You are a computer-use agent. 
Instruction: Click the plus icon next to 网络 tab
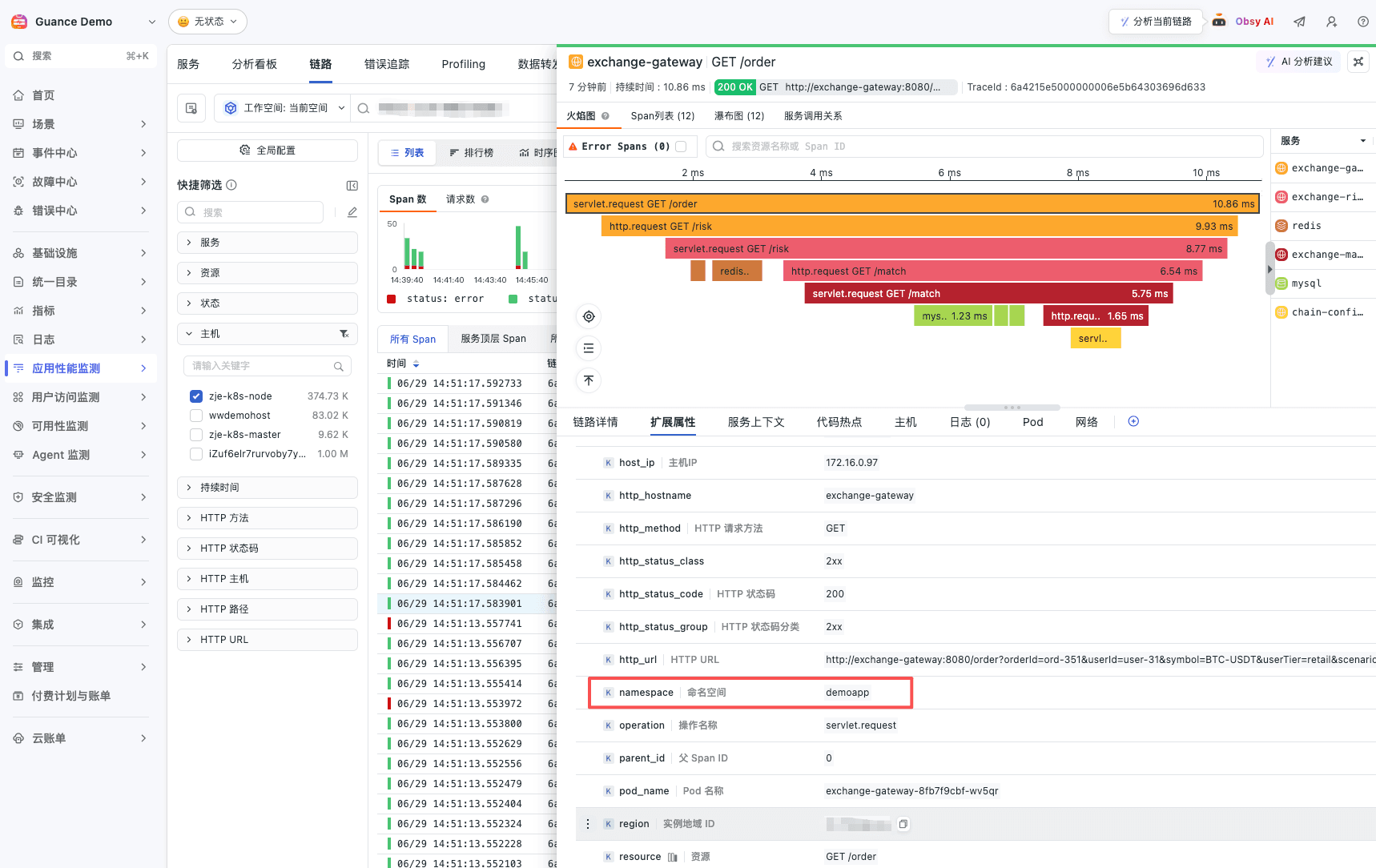click(x=1133, y=421)
